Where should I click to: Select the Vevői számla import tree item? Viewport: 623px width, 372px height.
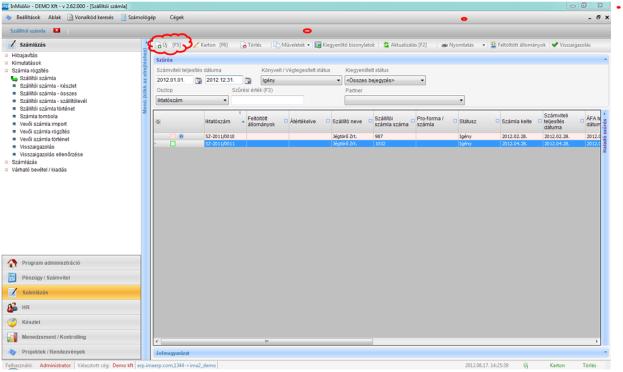(43, 124)
